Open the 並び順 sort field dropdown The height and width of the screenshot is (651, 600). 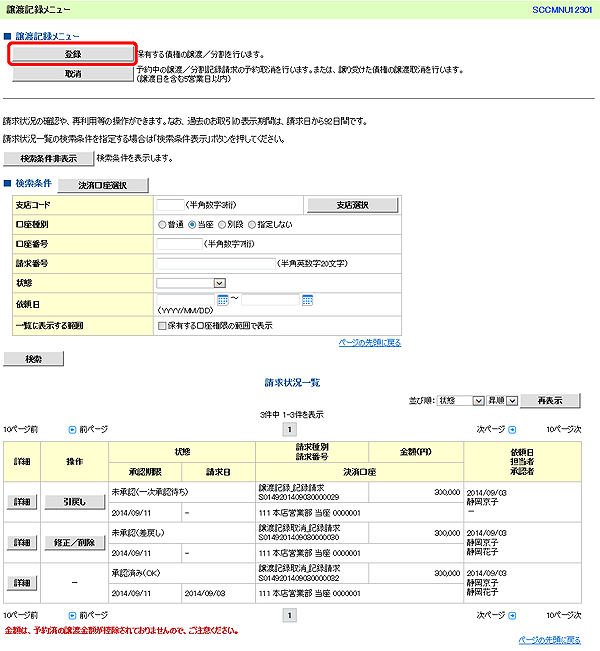click(461, 401)
